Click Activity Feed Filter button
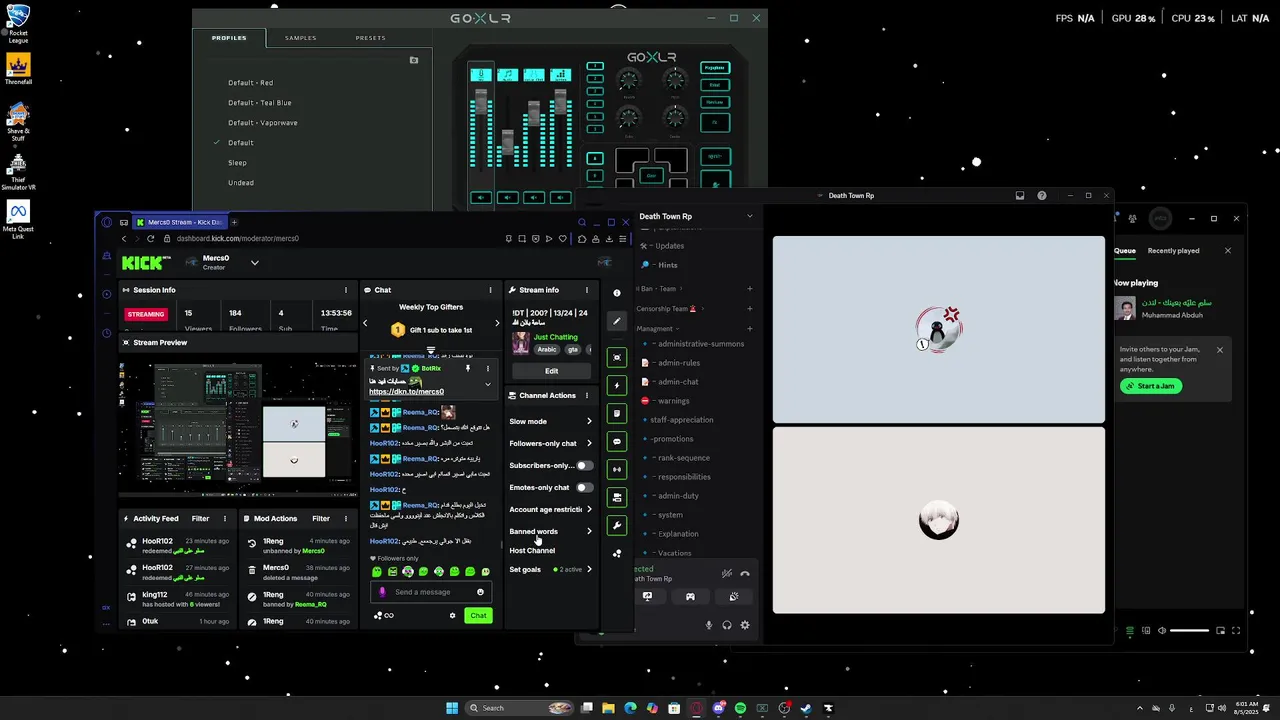Viewport: 1280px width, 720px height. 200,519
